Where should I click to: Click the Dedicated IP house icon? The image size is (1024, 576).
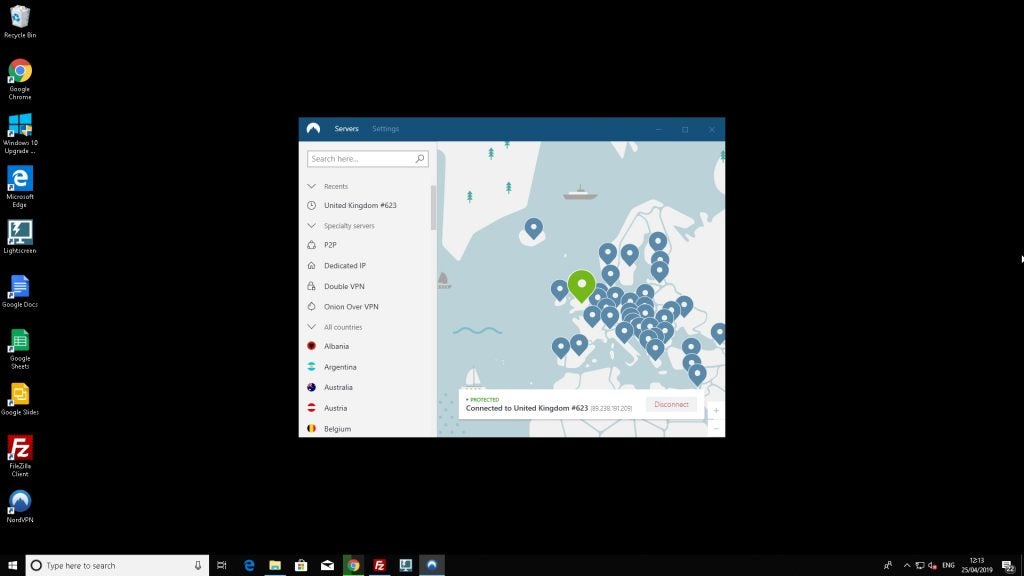(x=312, y=265)
